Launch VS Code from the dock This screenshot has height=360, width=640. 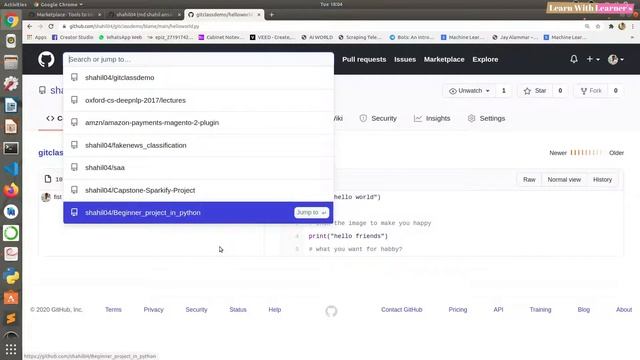pos(11,169)
